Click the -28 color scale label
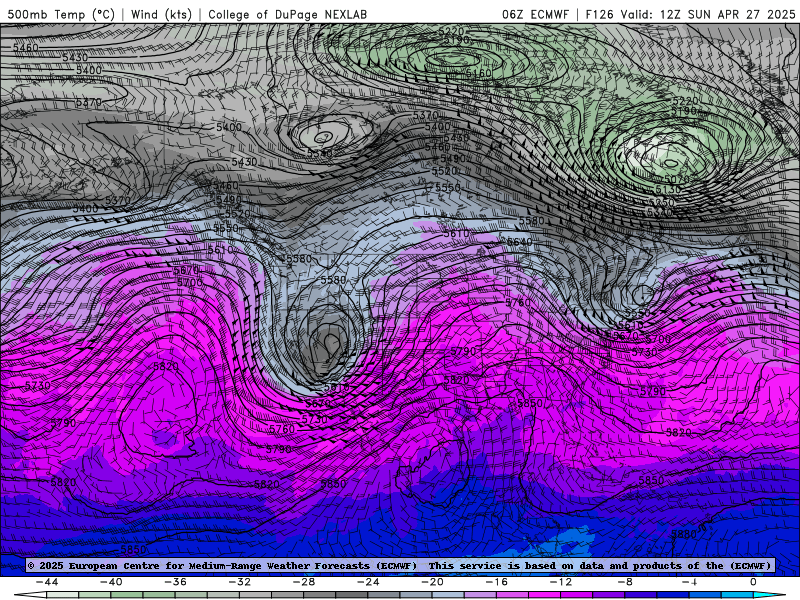This screenshot has height=600, width=800. [304, 582]
